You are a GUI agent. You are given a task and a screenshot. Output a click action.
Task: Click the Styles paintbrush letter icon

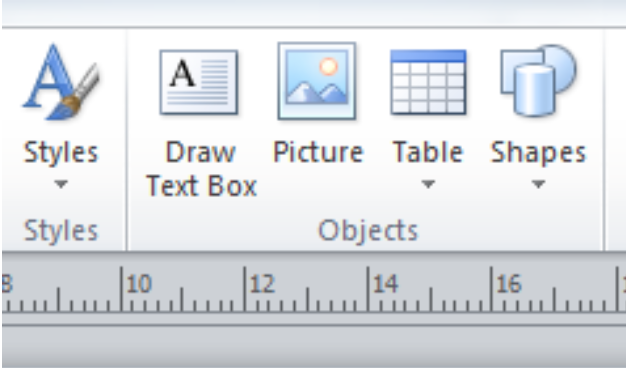click(61, 82)
